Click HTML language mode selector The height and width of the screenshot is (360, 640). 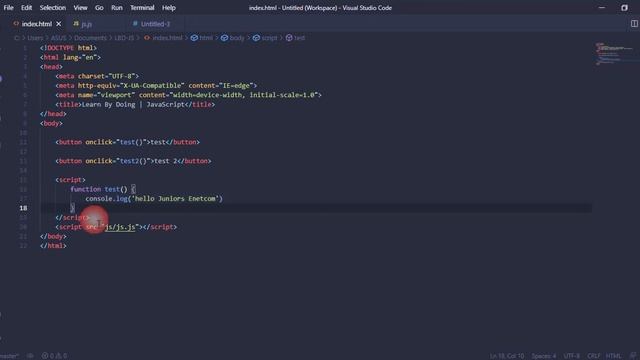point(613,356)
